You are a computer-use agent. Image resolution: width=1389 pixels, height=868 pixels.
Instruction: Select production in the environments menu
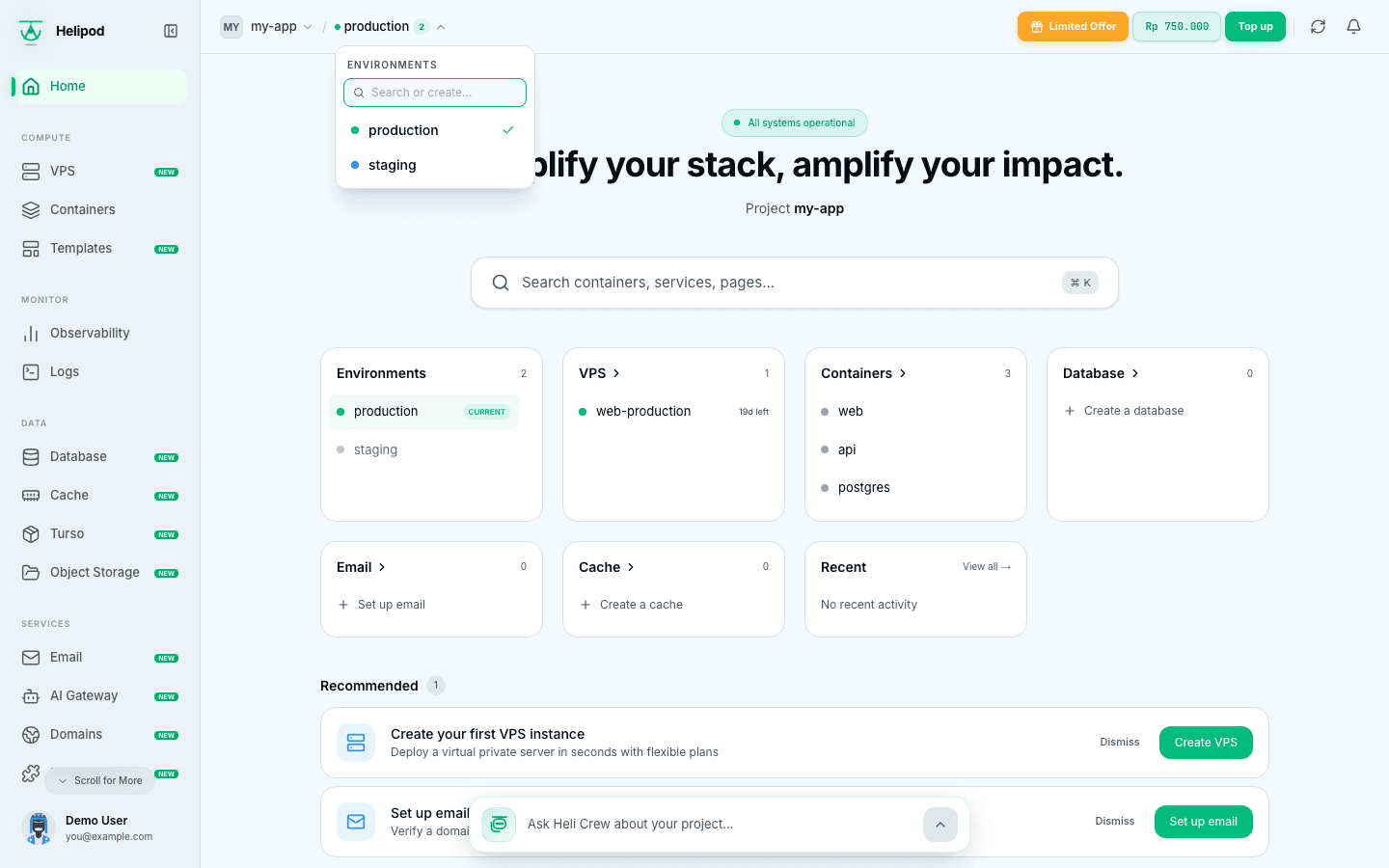pos(435,130)
